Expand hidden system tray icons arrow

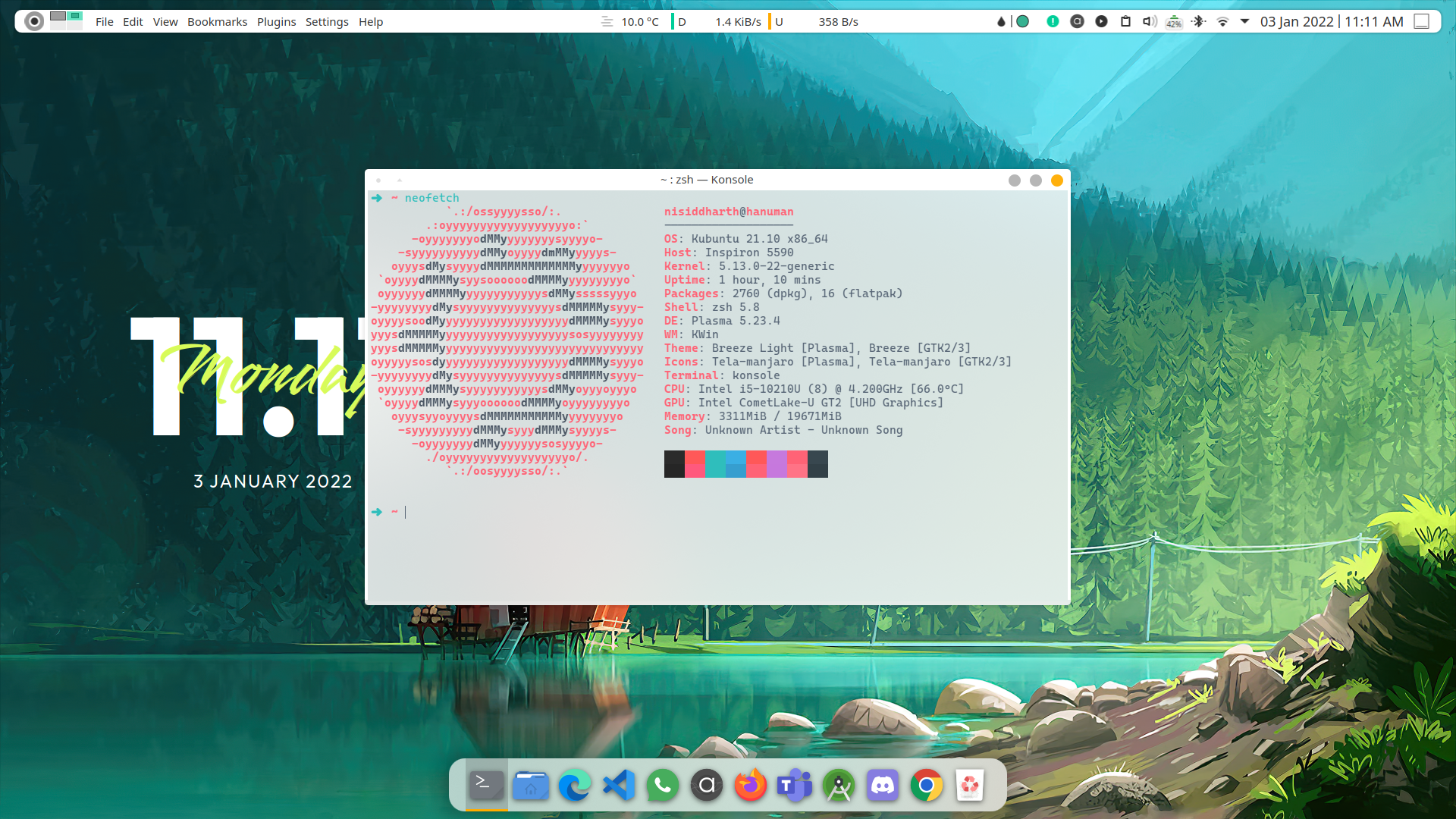(1244, 21)
